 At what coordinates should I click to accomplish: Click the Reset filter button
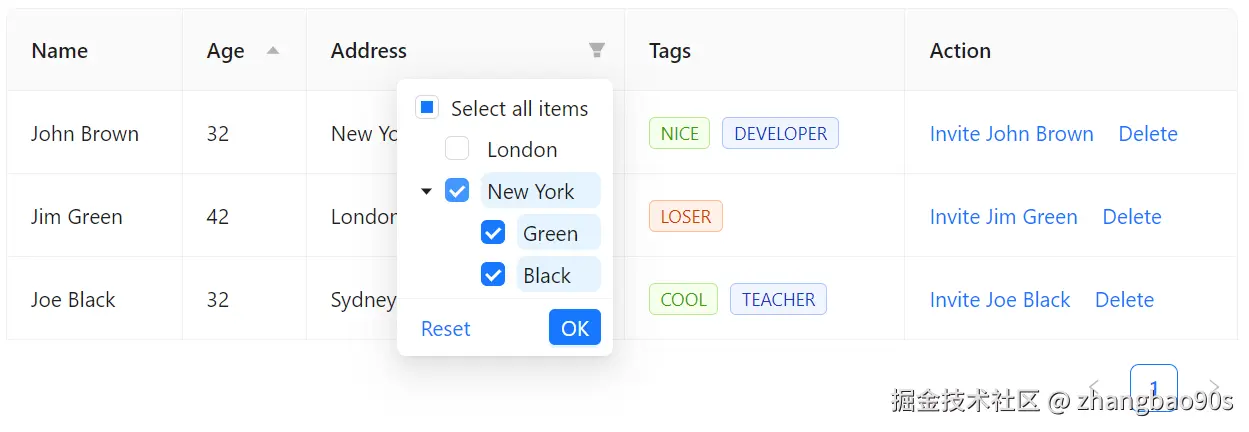[445, 329]
